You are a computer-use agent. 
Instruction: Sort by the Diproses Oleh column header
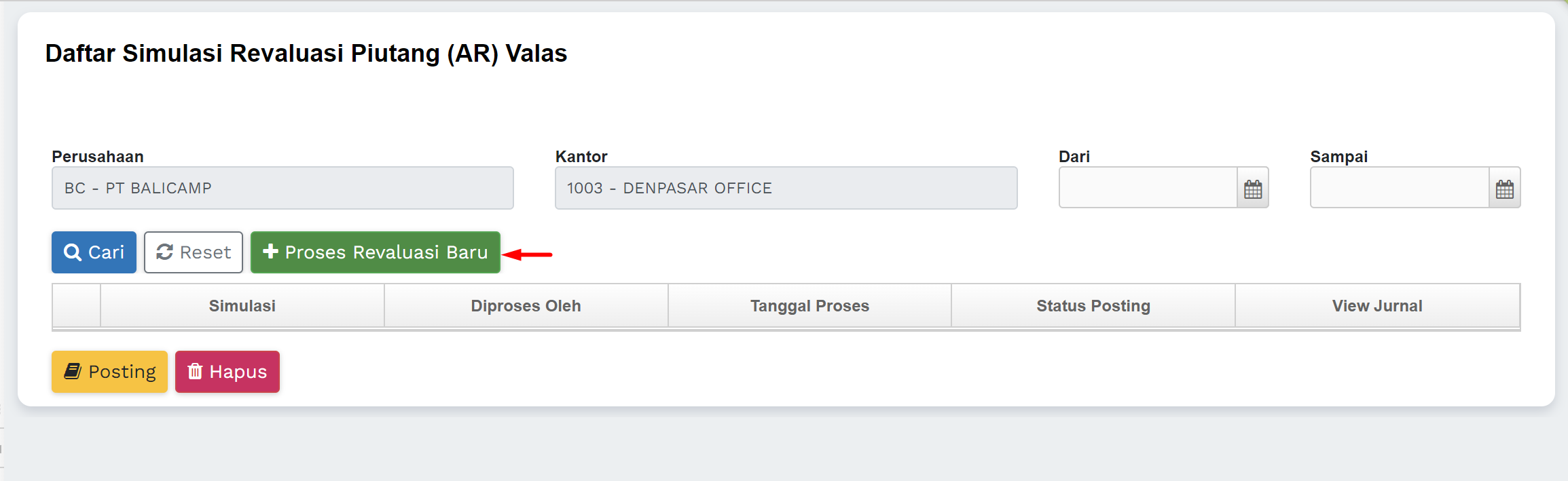(526, 306)
